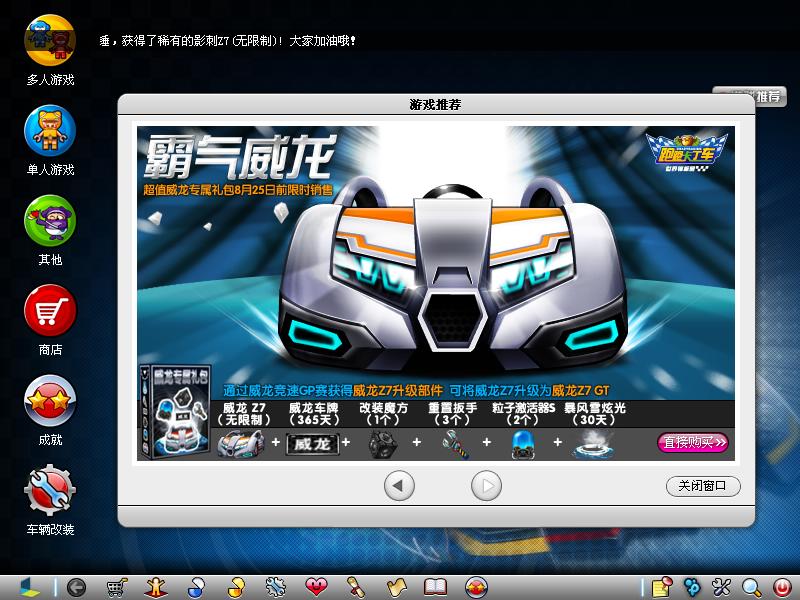Click the blue bubbles icon in bottom bar
This screenshot has height=600, width=800.
click(692, 588)
